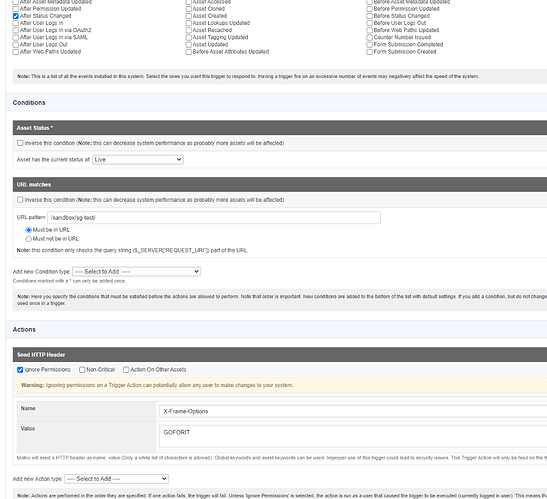Screen dimensions: 547x499
Task: Open the Add new Condition type dropdown
Action: coord(136,271)
